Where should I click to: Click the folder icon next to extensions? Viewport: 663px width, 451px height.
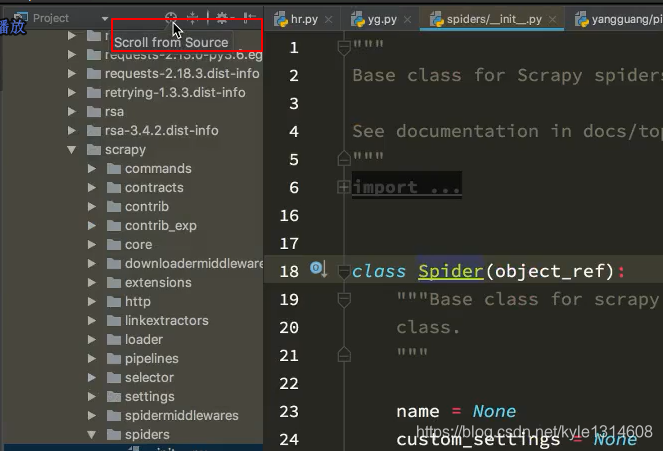click(x=114, y=282)
